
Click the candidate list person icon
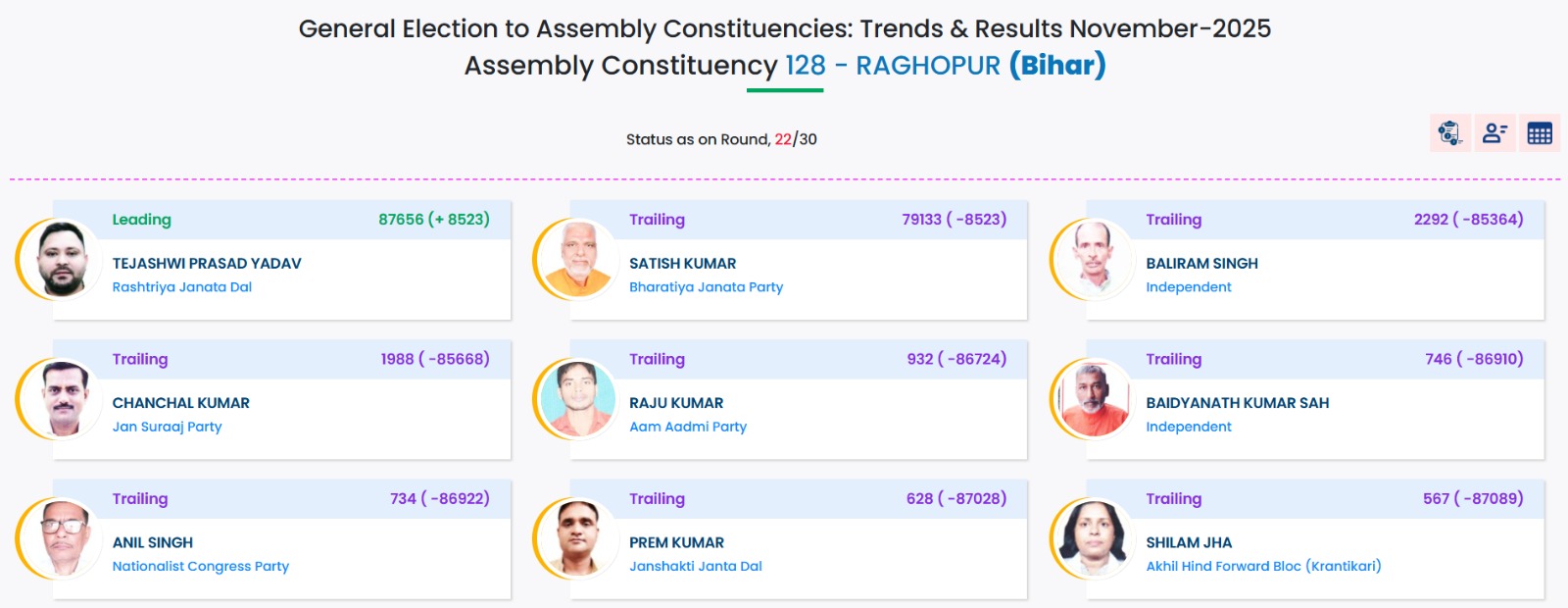(1494, 133)
